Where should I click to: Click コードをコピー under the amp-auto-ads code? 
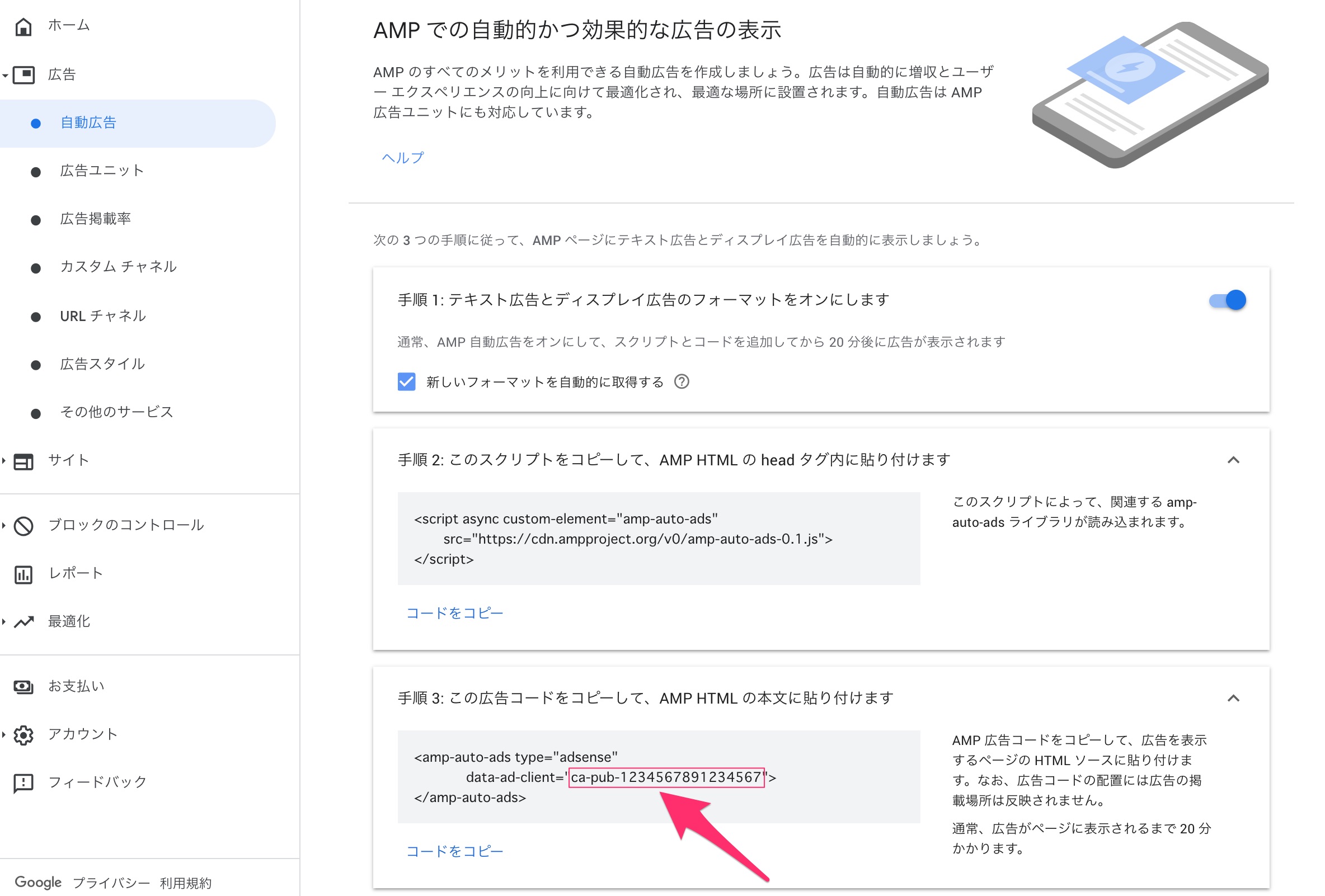coord(454,852)
